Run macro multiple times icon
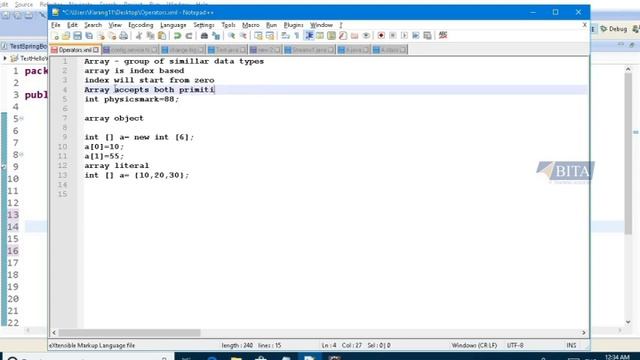Viewport: 640px width, 360px height. tap(416, 36)
